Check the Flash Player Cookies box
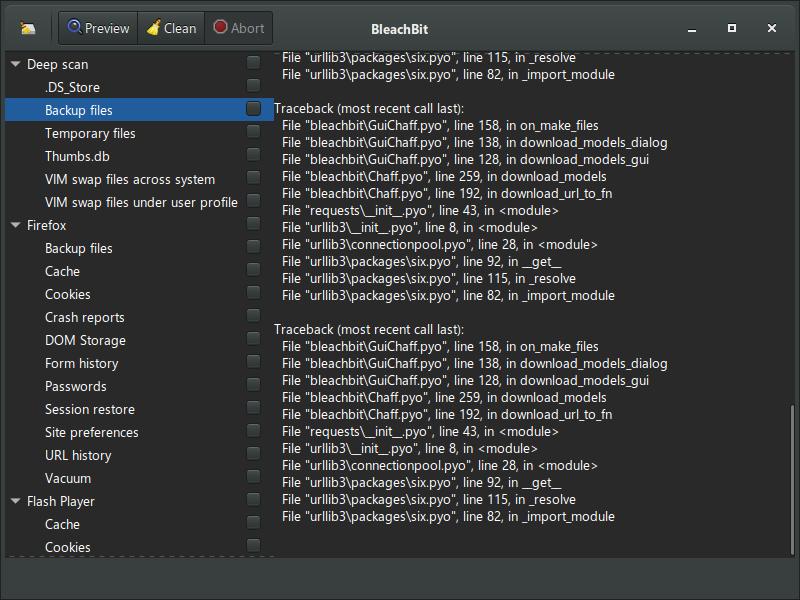The height and width of the screenshot is (600, 800). [254, 545]
